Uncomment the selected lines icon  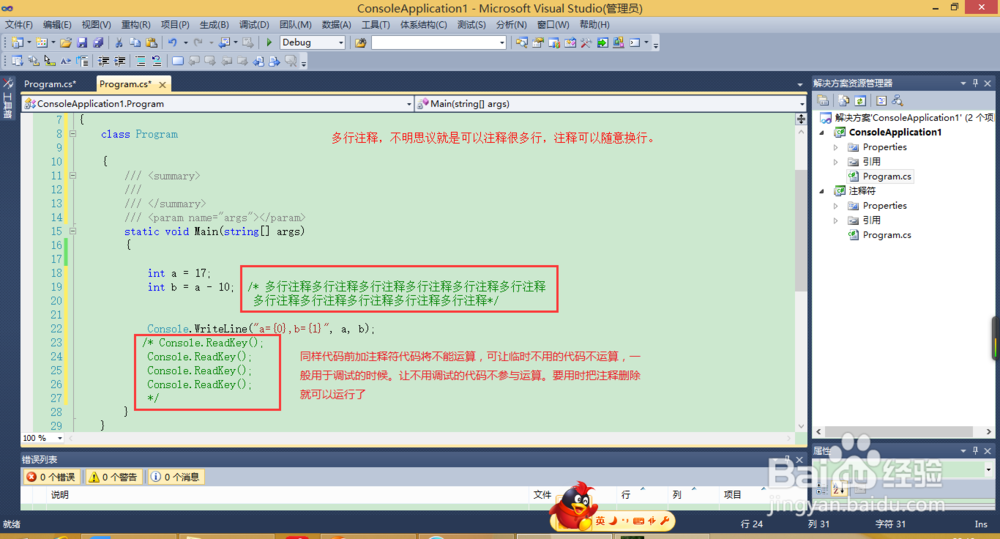[157, 61]
